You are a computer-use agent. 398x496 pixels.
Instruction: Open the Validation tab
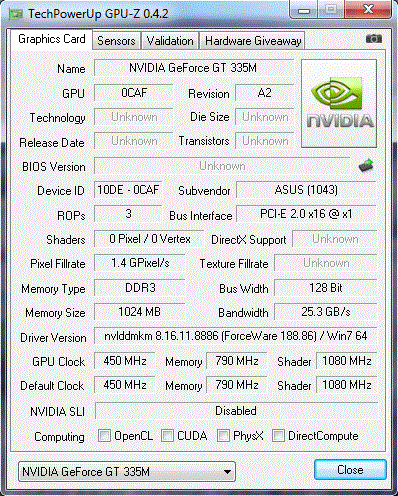[x=170, y=41]
